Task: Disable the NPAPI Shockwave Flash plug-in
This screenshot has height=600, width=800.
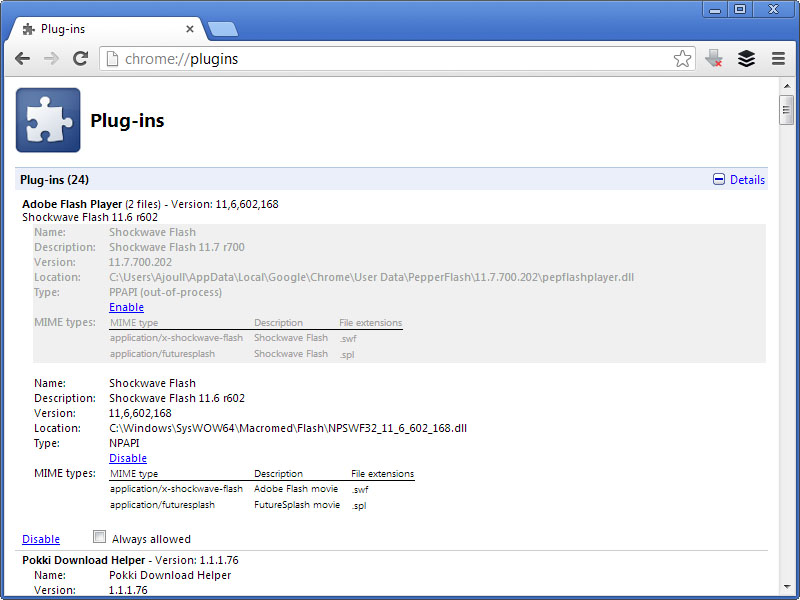Action: (128, 458)
